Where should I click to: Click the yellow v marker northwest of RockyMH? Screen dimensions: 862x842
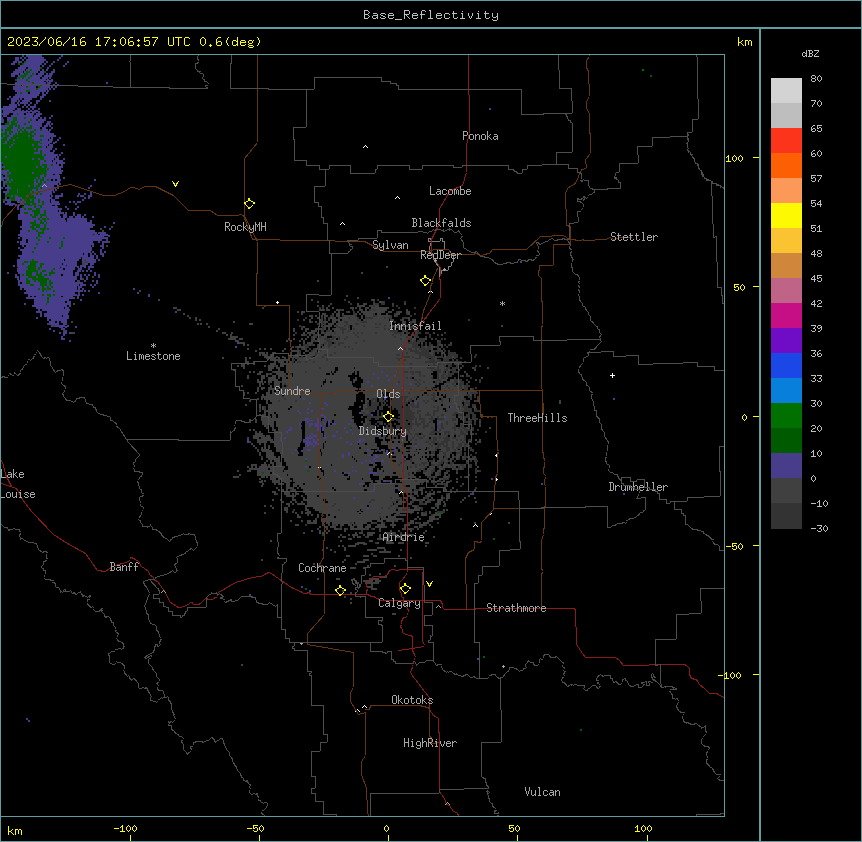click(x=175, y=184)
